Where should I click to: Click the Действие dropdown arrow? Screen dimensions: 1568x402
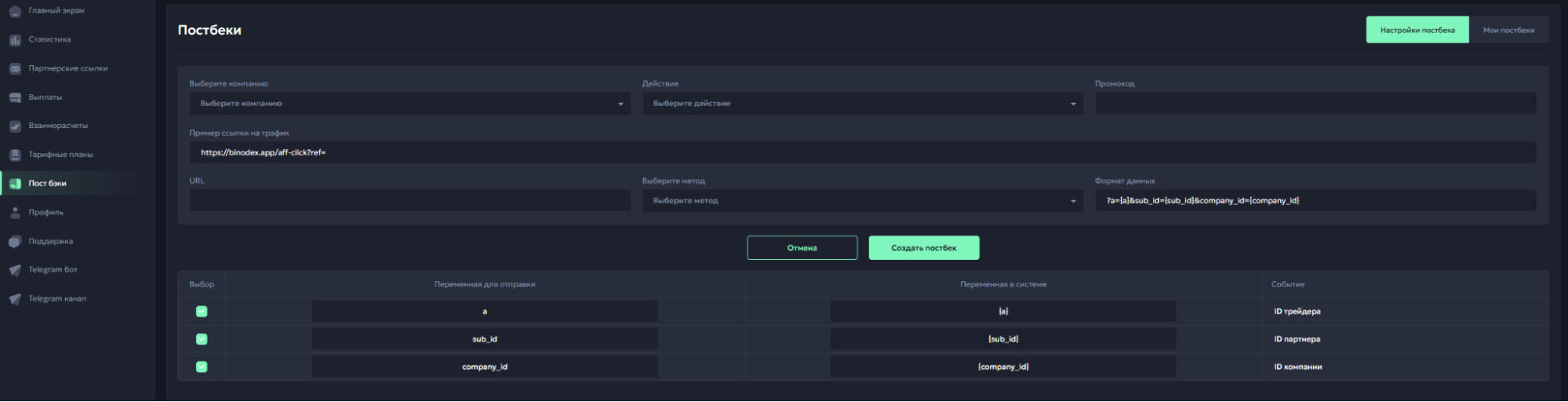pyautogui.click(x=1073, y=104)
